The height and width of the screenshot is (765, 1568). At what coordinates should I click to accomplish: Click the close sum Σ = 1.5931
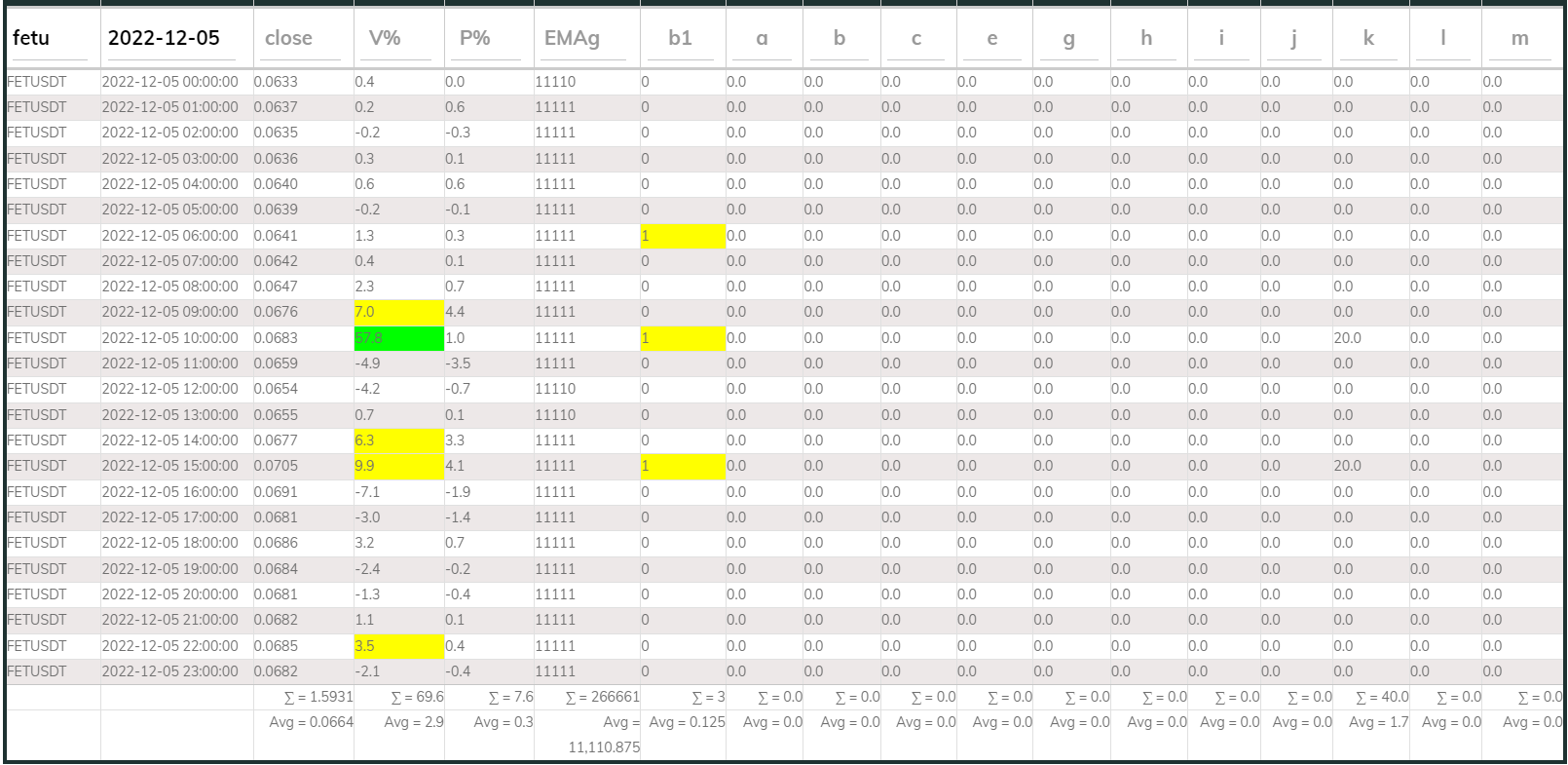tap(318, 697)
